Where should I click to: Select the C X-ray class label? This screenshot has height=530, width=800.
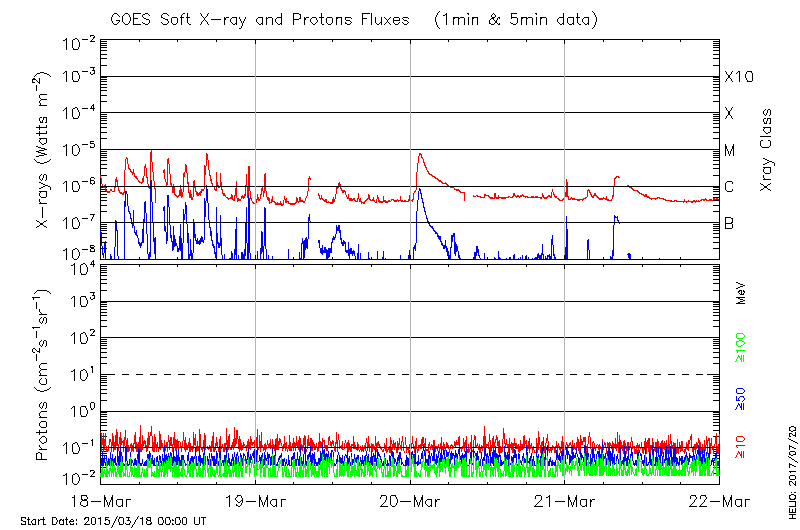click(730, 188)
